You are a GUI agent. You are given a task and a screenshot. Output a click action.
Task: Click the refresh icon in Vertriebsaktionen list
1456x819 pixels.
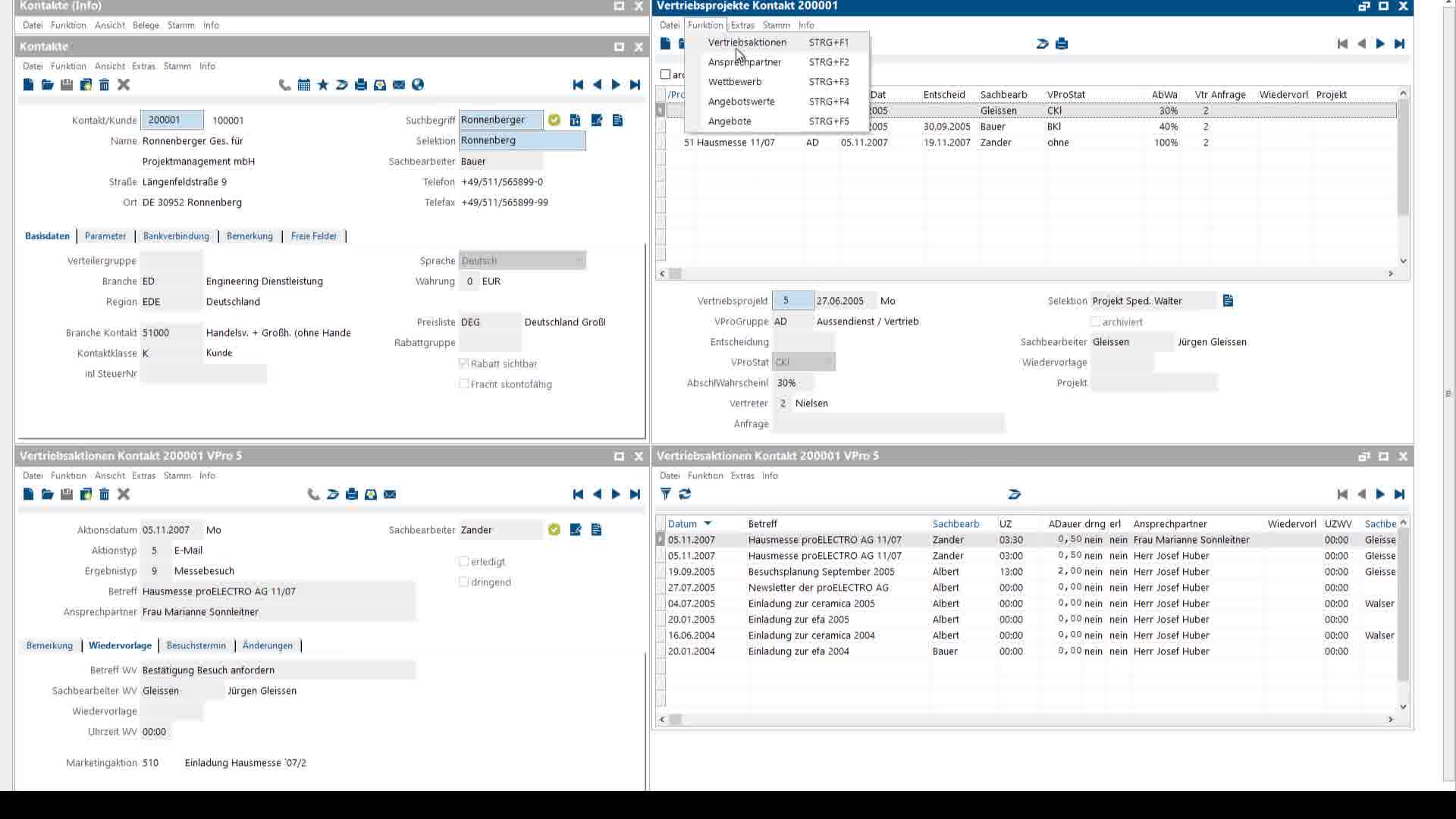[x=685, y=494]
